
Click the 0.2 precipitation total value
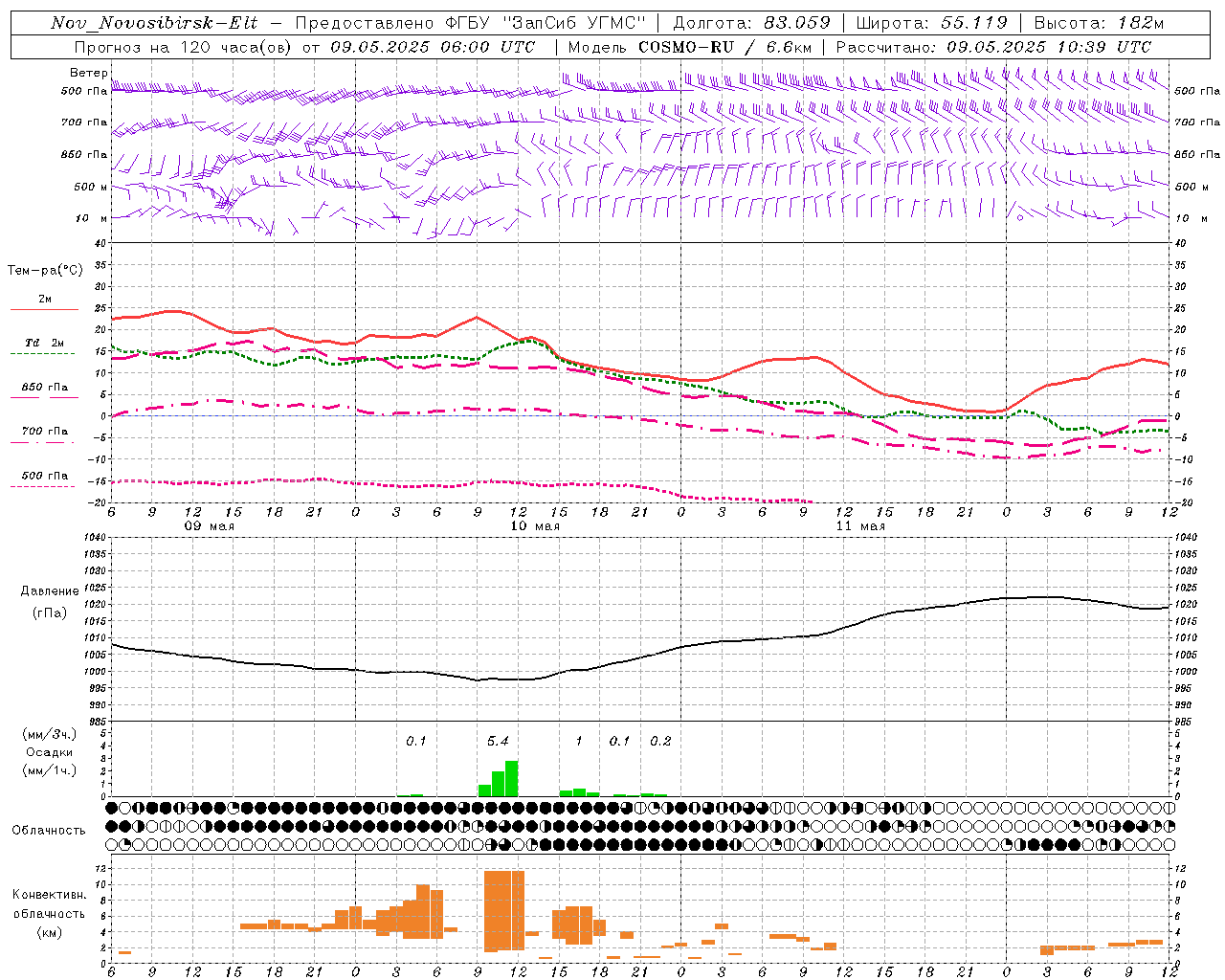[660, 742]
